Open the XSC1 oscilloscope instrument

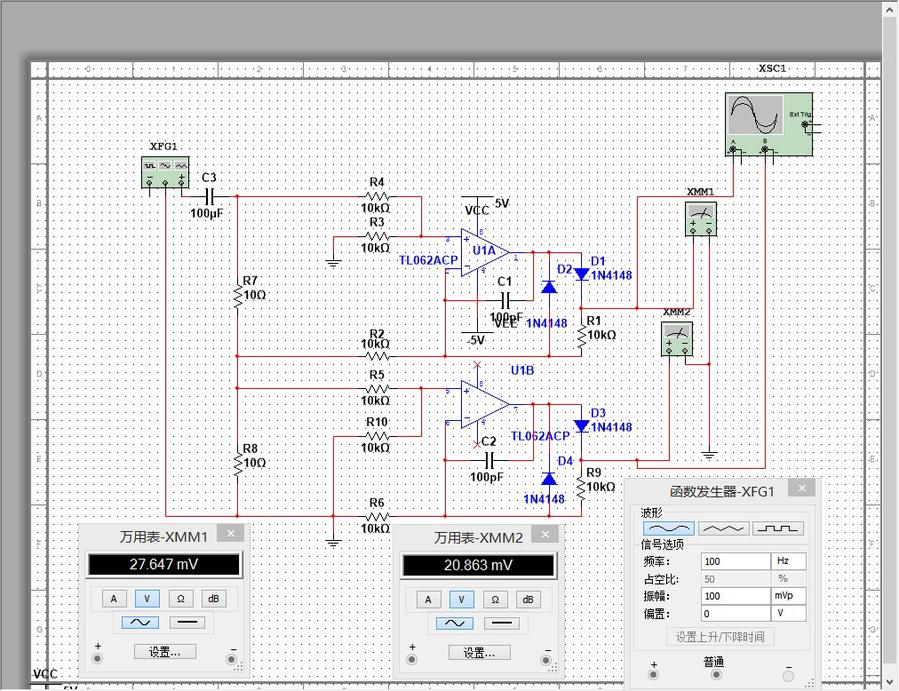(768, 124)
